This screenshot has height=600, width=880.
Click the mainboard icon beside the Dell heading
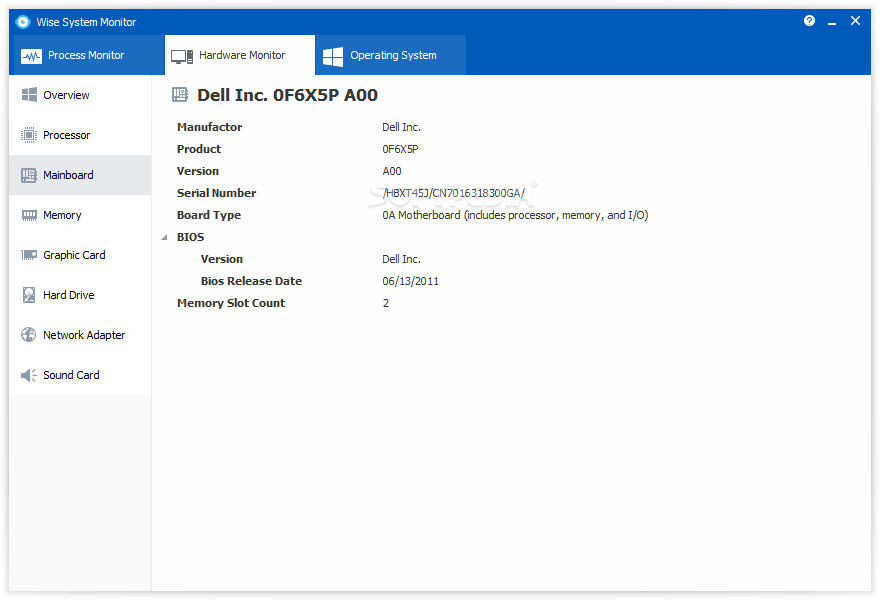click(x=180, y=94)
